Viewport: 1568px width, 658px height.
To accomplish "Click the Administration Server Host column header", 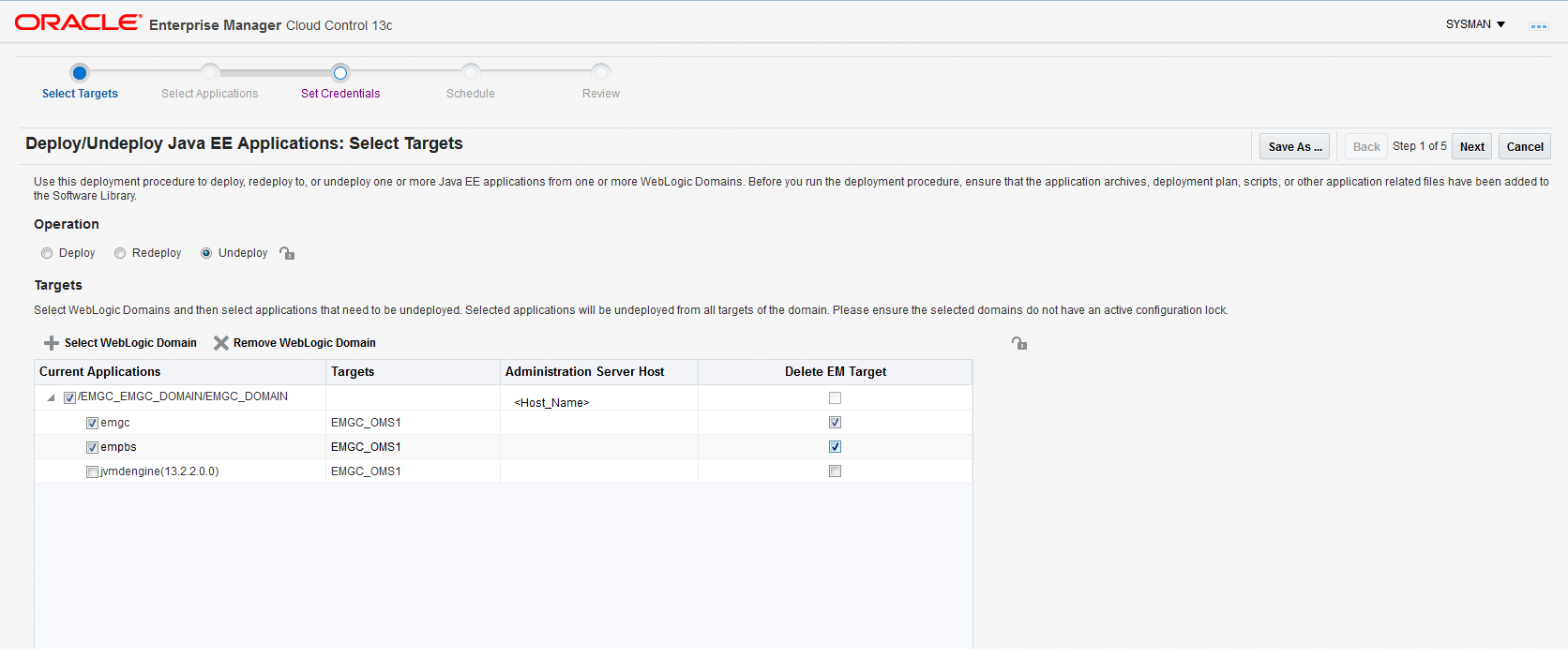I will [599, 372].
